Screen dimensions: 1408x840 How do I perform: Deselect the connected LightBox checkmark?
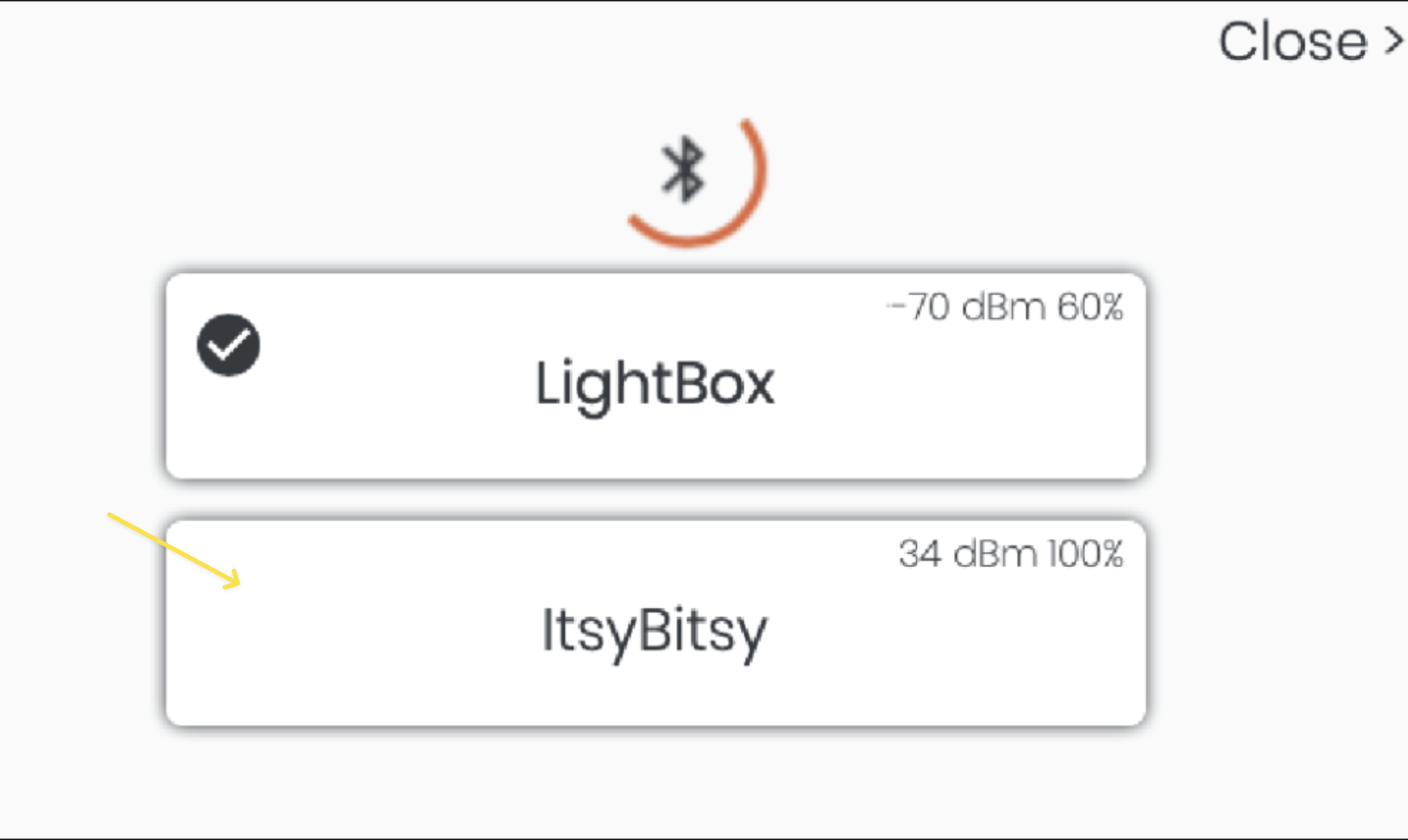point(228,345)
